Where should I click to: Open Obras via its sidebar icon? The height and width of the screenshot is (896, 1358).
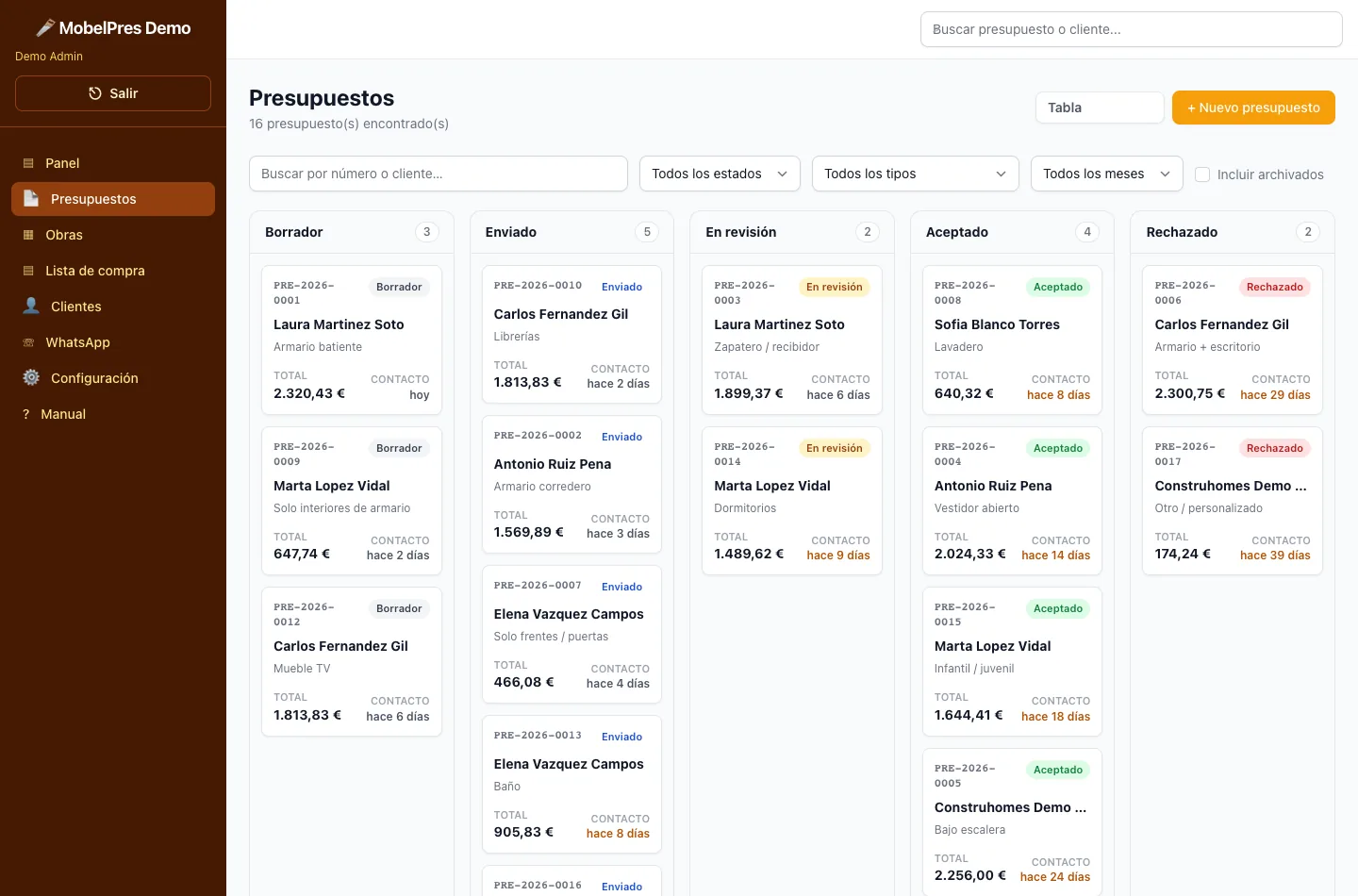tap(28, 235)
